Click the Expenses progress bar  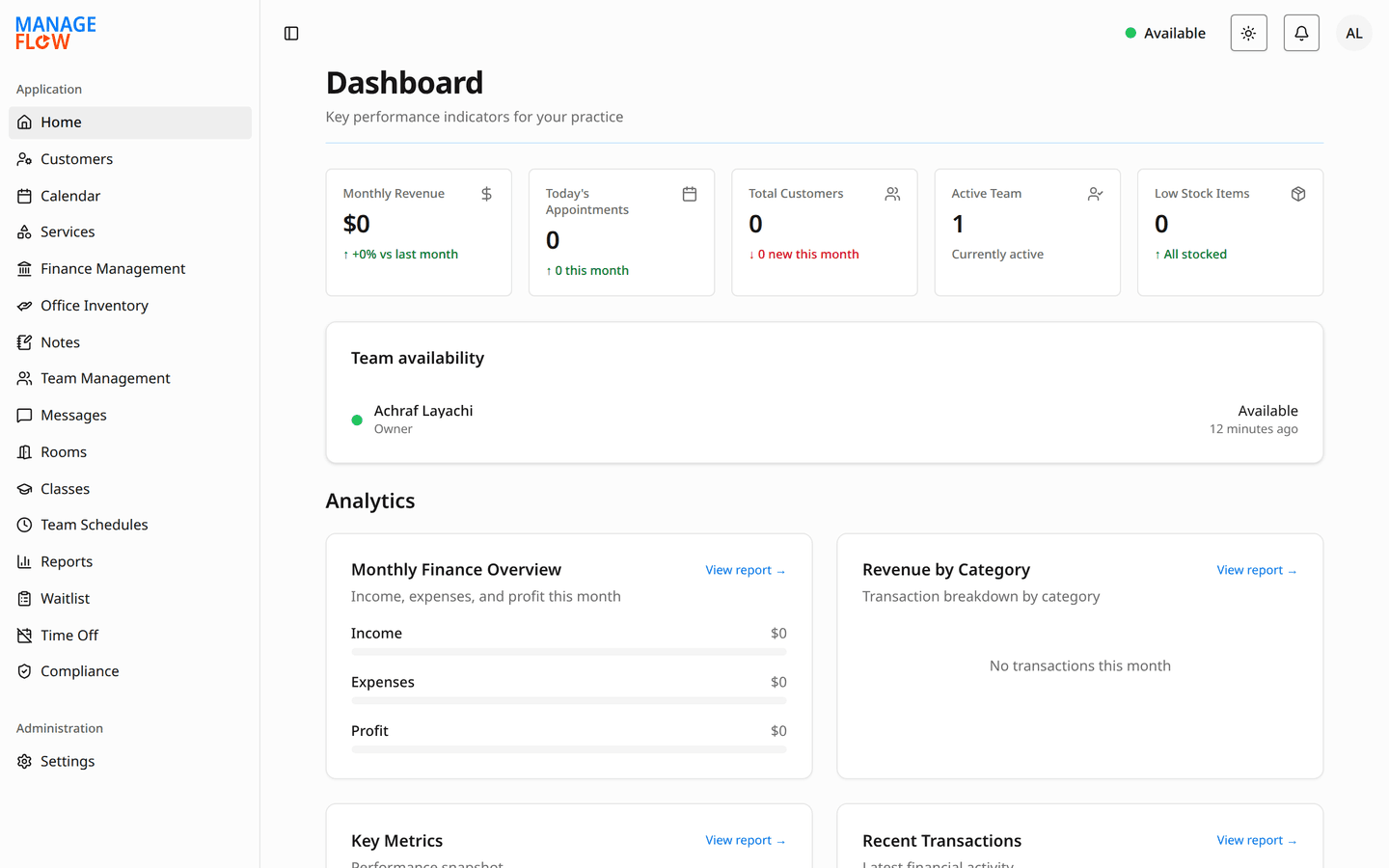tap(569, 701)
